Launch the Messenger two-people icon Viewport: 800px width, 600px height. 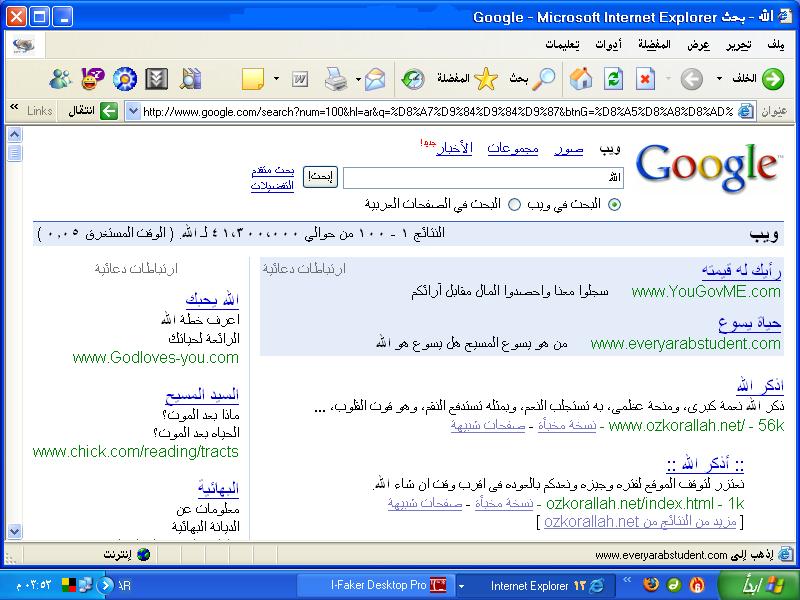(x=61, y=79)
